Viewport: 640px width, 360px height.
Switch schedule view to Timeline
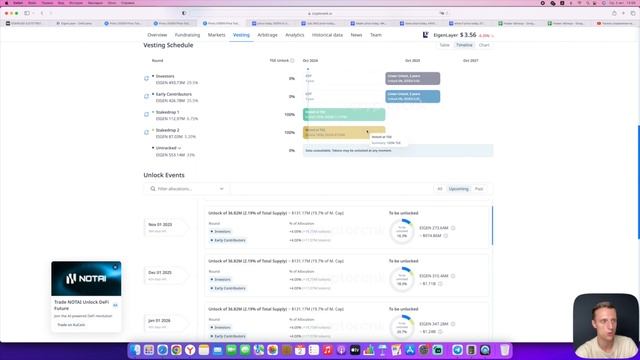pos(464,45)
